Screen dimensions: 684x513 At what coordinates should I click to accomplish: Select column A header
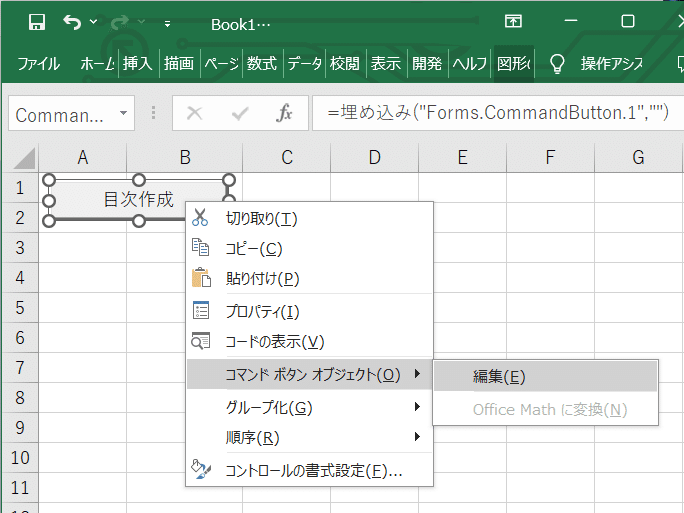tap(83, 157)
